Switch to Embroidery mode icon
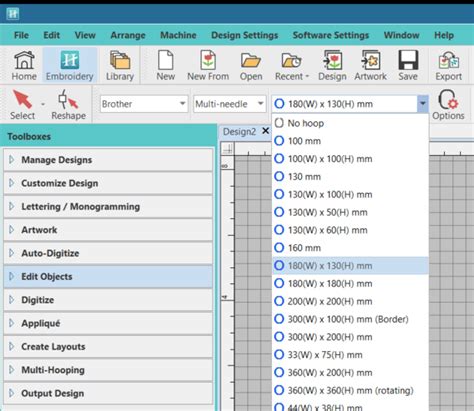The height and width of the screenshot is (411, 474). 70,65
